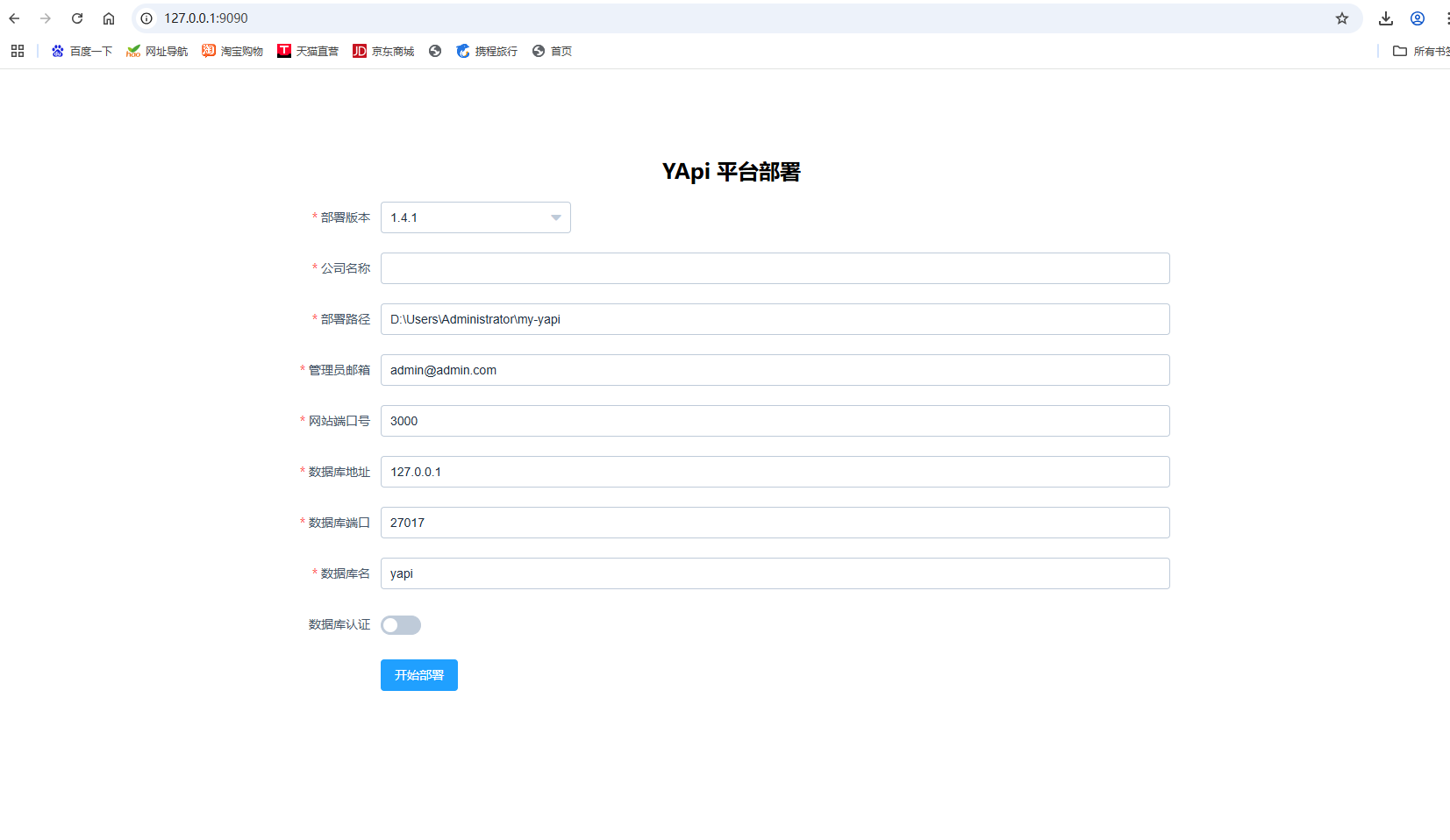Click the YApi 平台部署 heading
The height and width of the screenshot is (840, 1450).
click(x=732, y=172)
